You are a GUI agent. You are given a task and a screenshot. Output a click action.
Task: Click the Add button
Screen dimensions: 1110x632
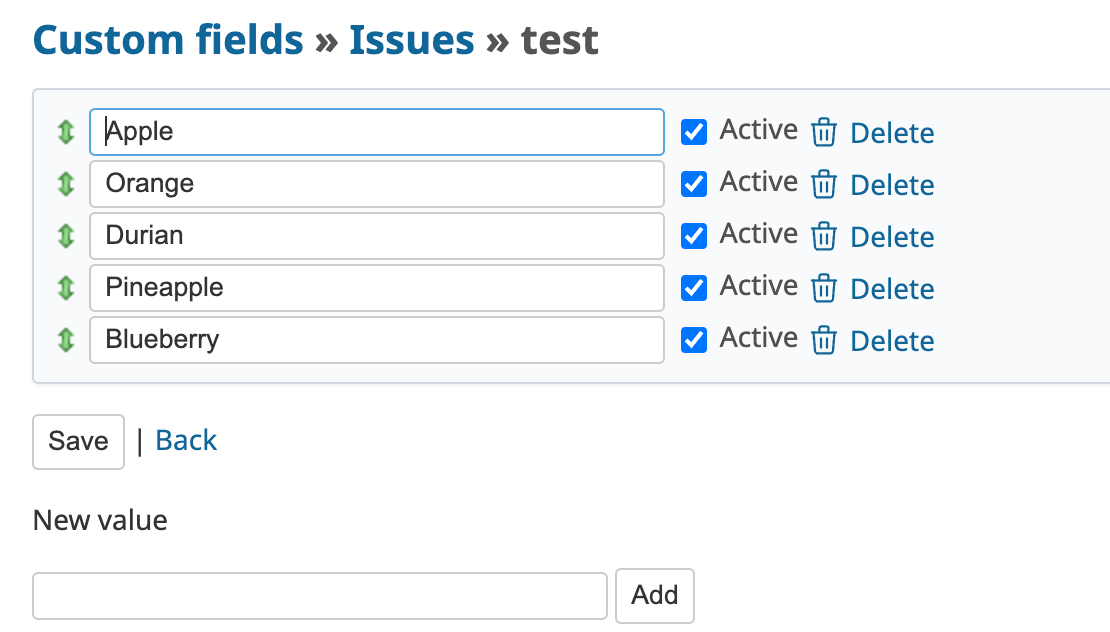coord(654,595)
